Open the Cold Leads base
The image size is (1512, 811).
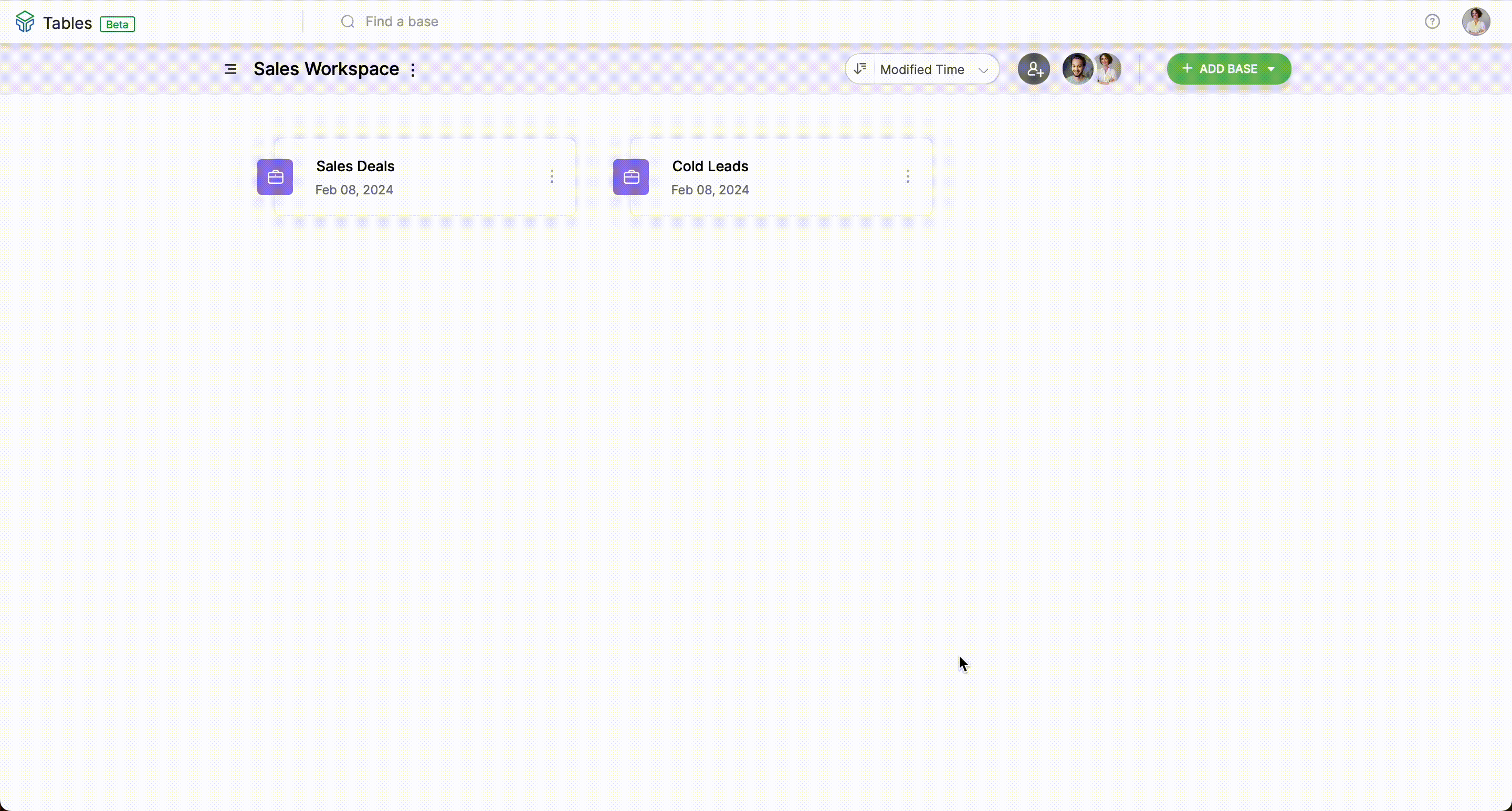pos(710,167)
